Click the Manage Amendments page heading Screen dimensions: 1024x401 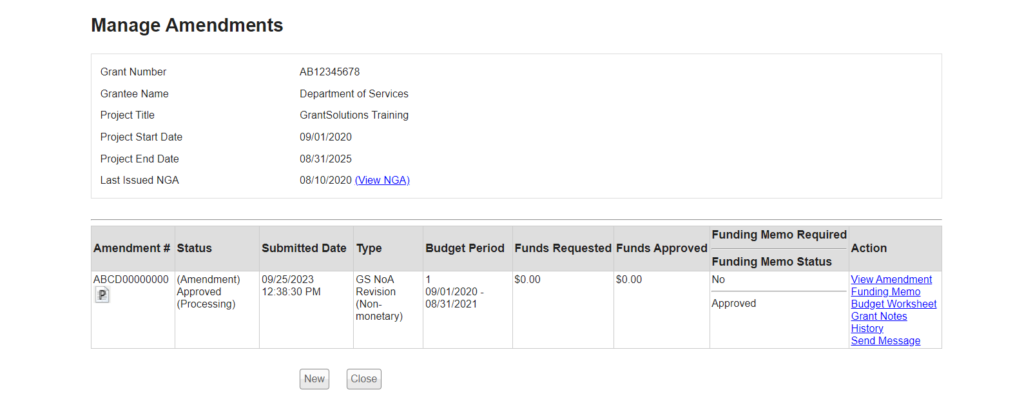[187, 25]
